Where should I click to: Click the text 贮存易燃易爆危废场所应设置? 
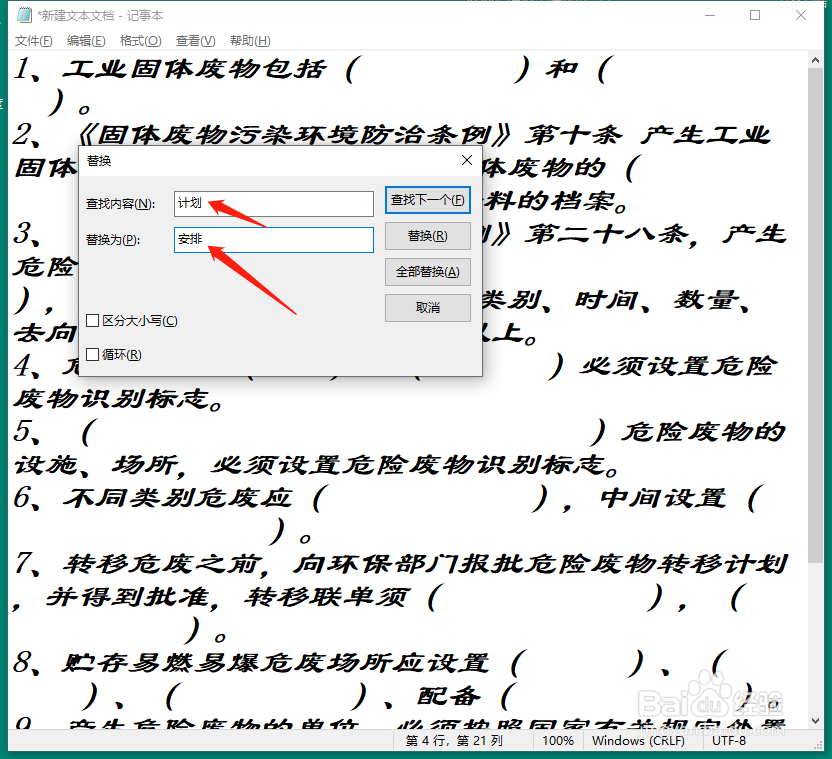275,663
